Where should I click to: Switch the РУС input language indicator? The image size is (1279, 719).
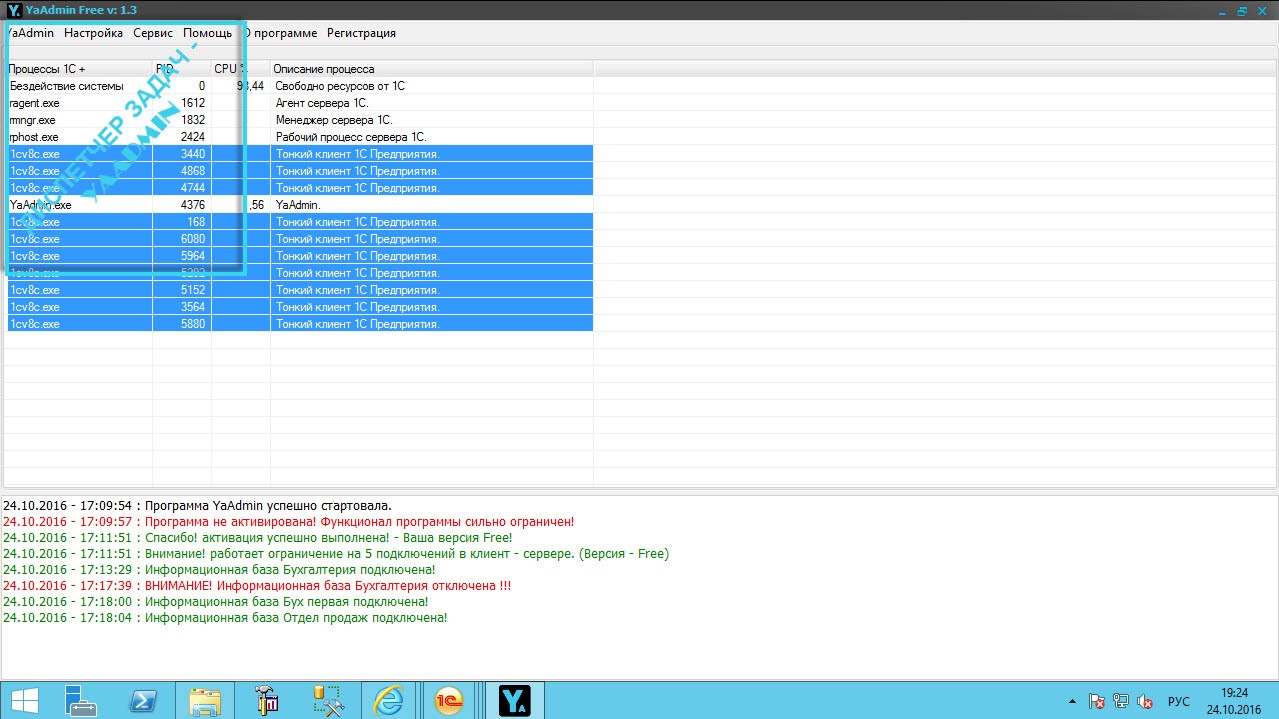pyautogui.click(x=1179, y=701)
